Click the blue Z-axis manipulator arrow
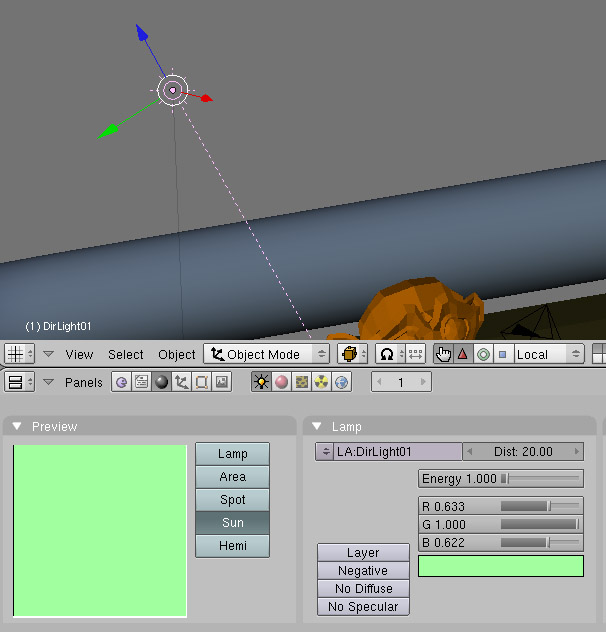This screenshot has height=632, width=606. pyautogui.click(x=142, y=33)
